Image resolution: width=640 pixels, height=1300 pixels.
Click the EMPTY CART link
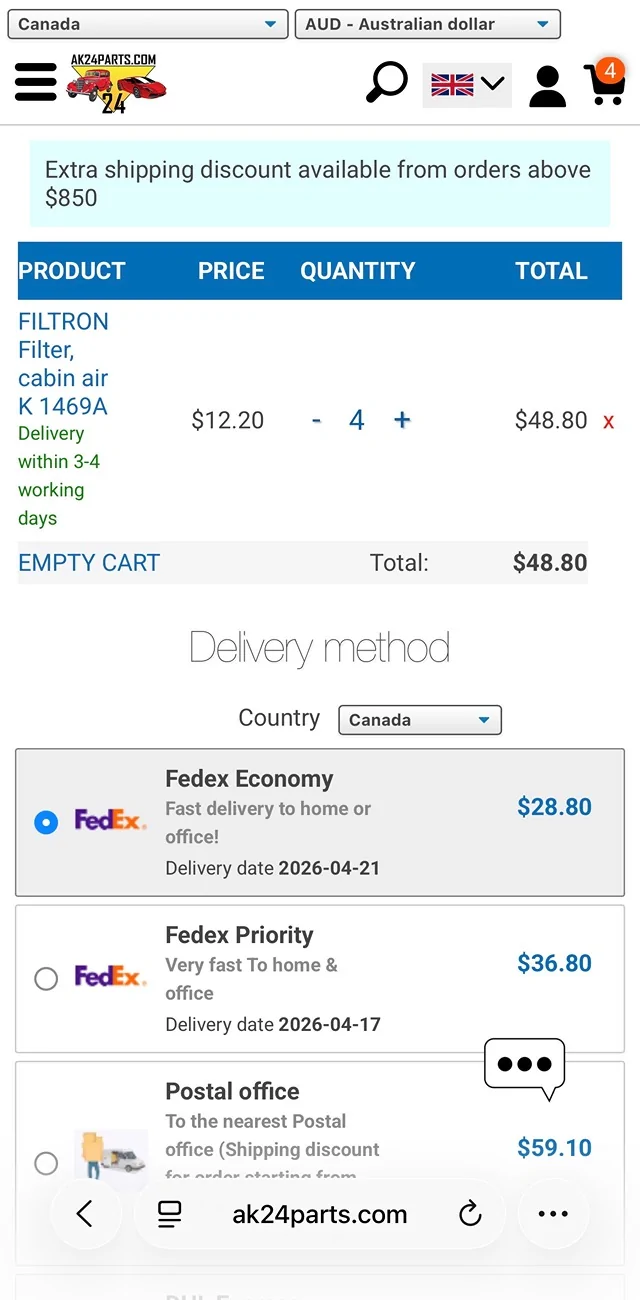coord(88,563)
